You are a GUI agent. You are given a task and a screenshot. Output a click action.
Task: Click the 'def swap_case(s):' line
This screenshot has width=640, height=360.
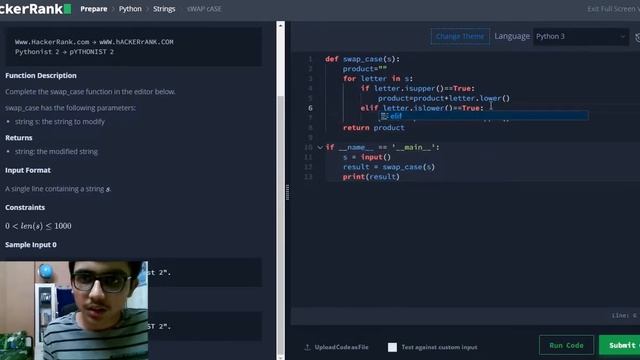[x=362, y=59]
